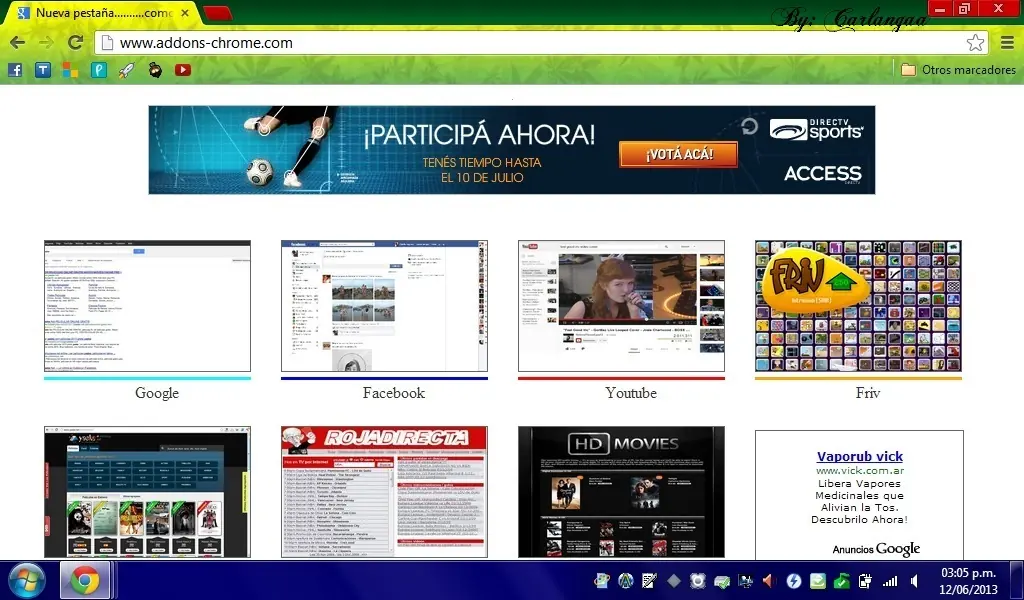Image resolution: width=1024 pixels, height=600 pixels.
Task: Click the Google label under its thumbnail
Action: pyautogui.click(x=157, y=393)
